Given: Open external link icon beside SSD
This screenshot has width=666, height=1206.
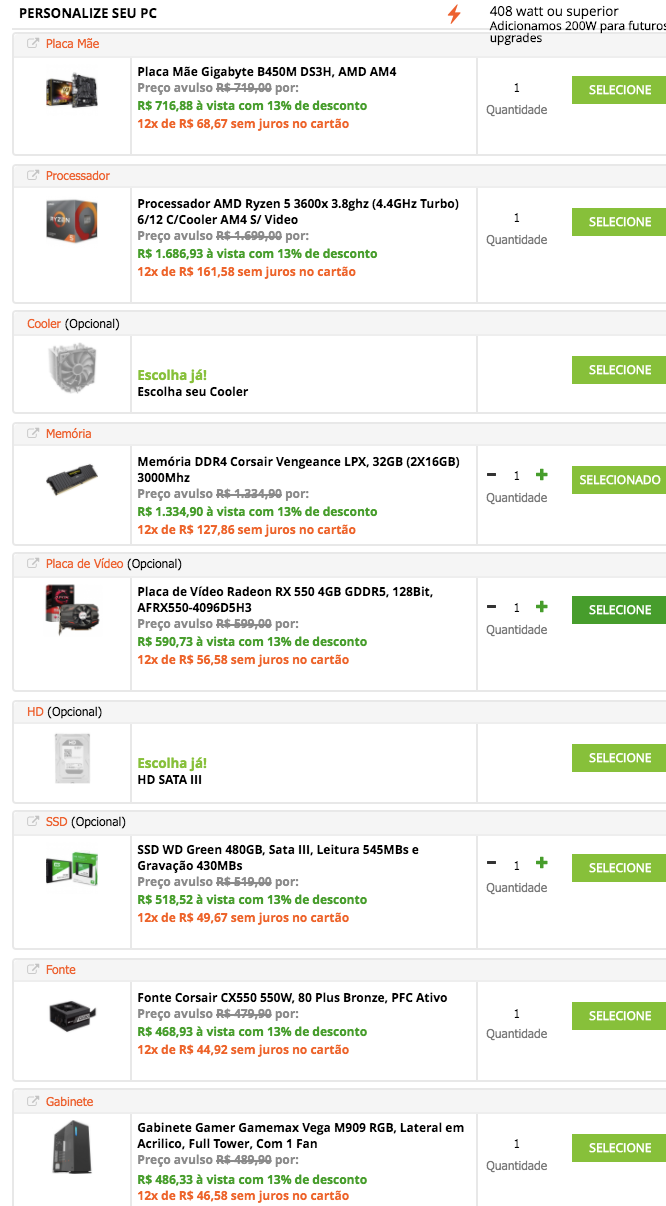Looking at the screenshot, I should pyautogui.click(x=33, y=822).
